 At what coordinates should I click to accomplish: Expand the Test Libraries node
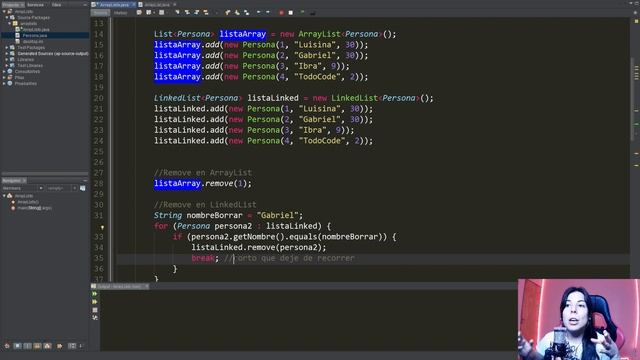(x=7, y=65)
